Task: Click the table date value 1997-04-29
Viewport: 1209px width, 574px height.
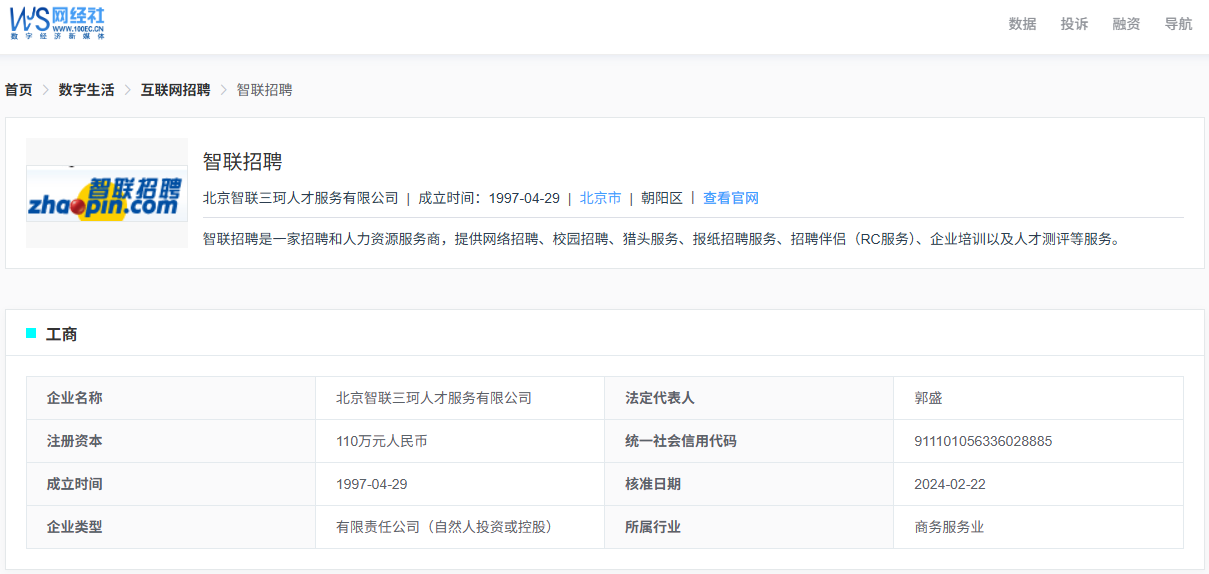Action: [x=372, y=484]
